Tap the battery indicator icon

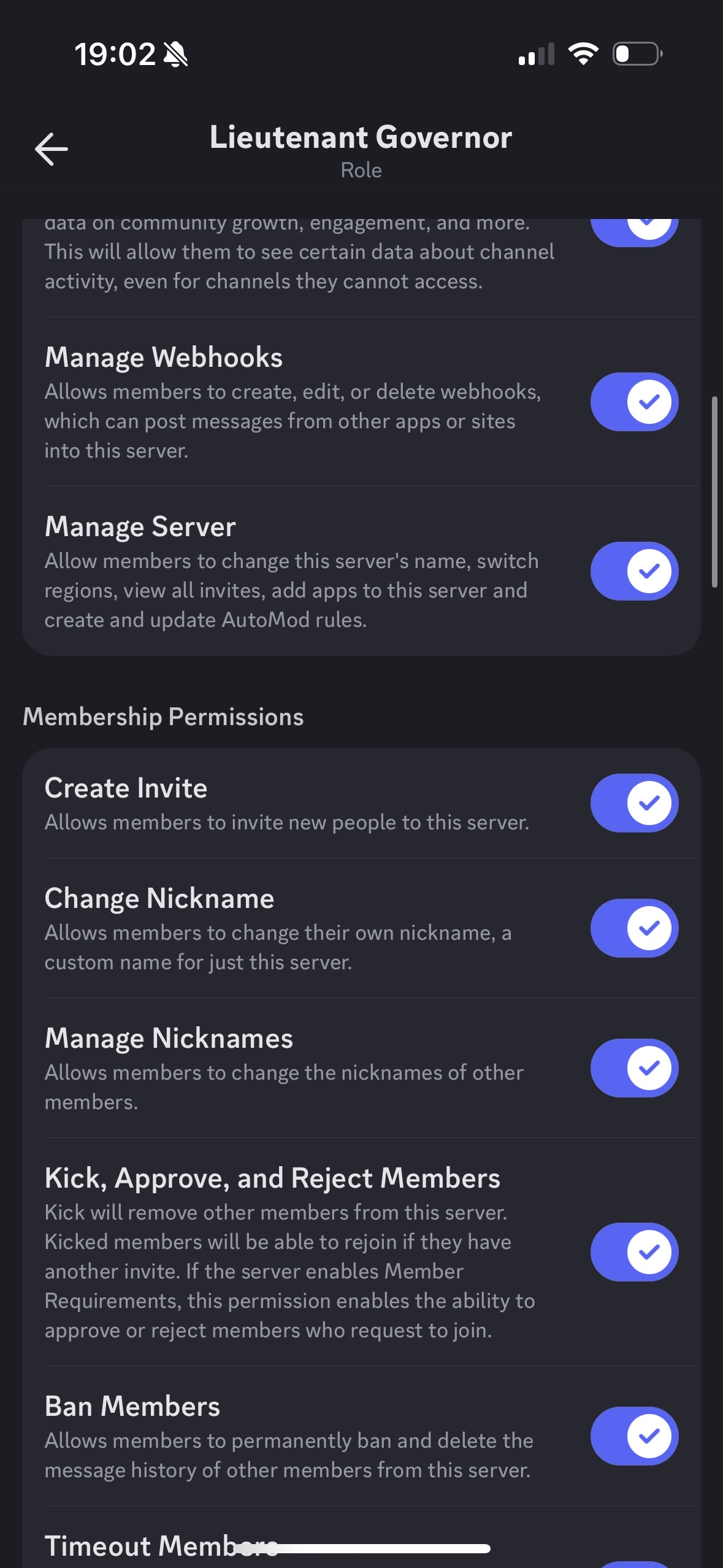coord(637,54)
